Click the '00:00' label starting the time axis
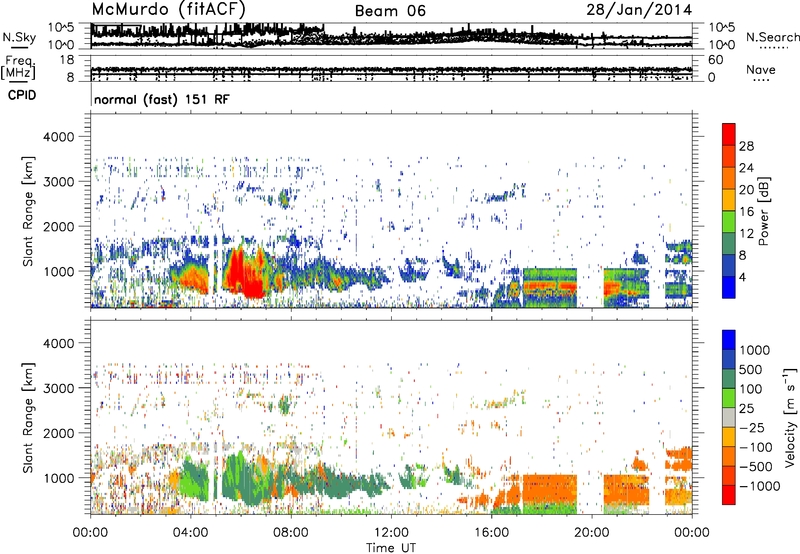The image size is (800, 554). [90, 533]
